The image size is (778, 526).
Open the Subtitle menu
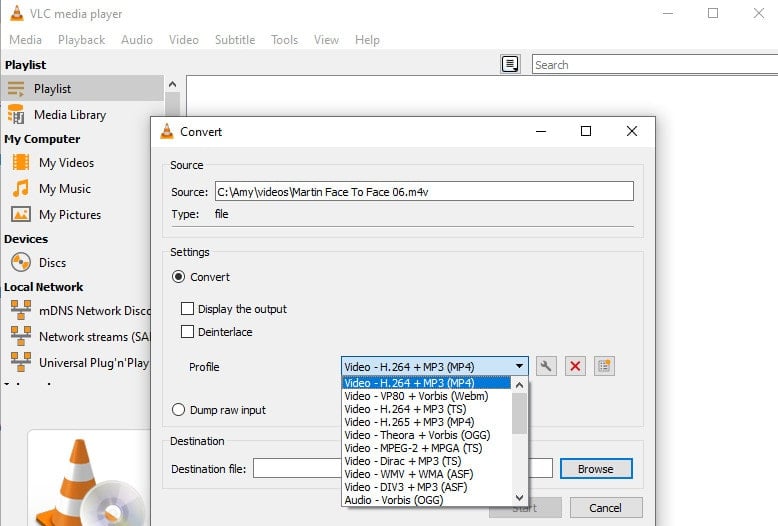coord(235,40)
